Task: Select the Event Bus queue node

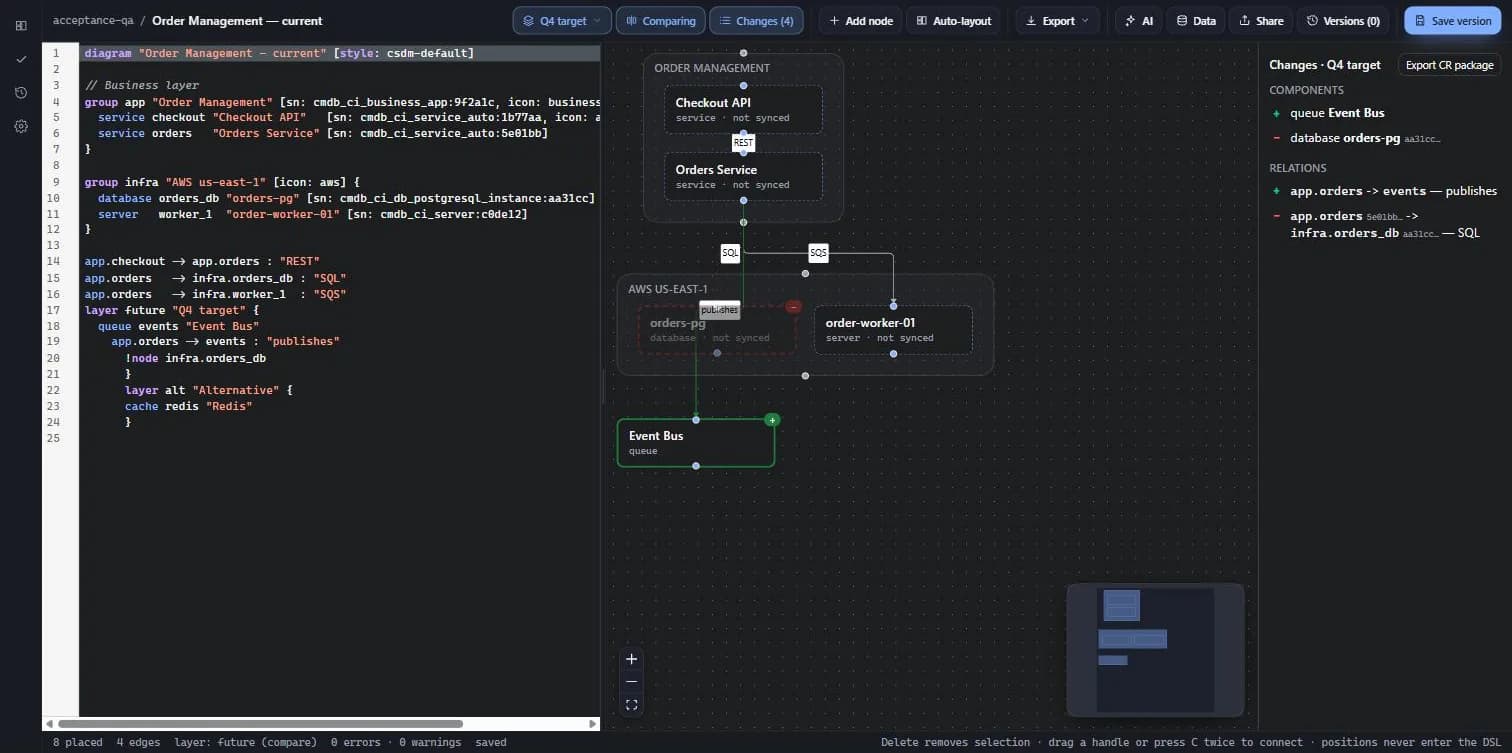Action: 696,442
